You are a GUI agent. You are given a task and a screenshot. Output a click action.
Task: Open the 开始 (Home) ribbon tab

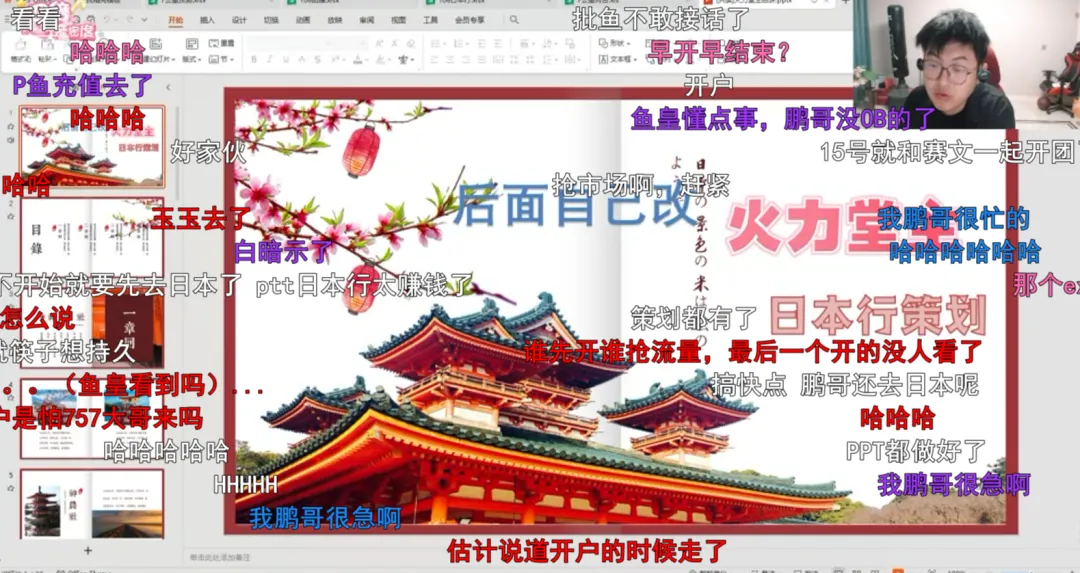pyautogui.click(x=176, y=20)
